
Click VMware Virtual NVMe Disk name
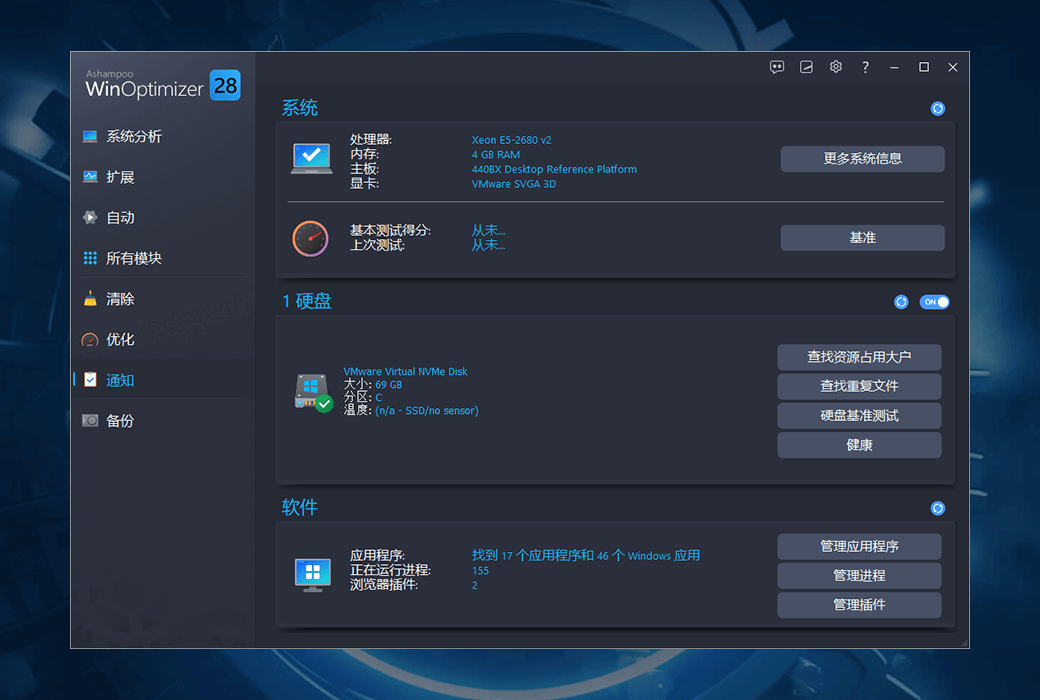point(405,372)
